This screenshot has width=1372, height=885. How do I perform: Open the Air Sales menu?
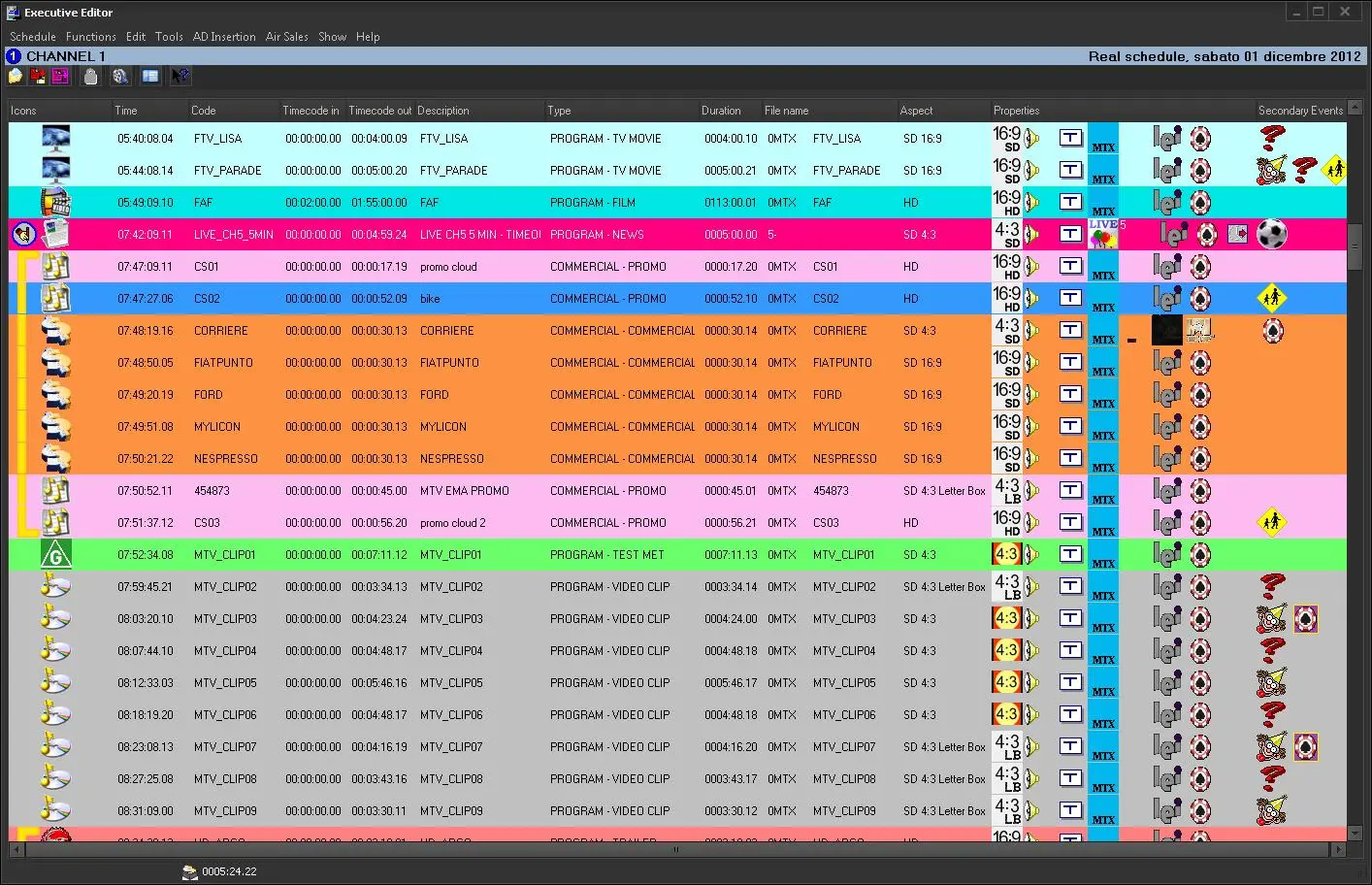tap(287, 37)
